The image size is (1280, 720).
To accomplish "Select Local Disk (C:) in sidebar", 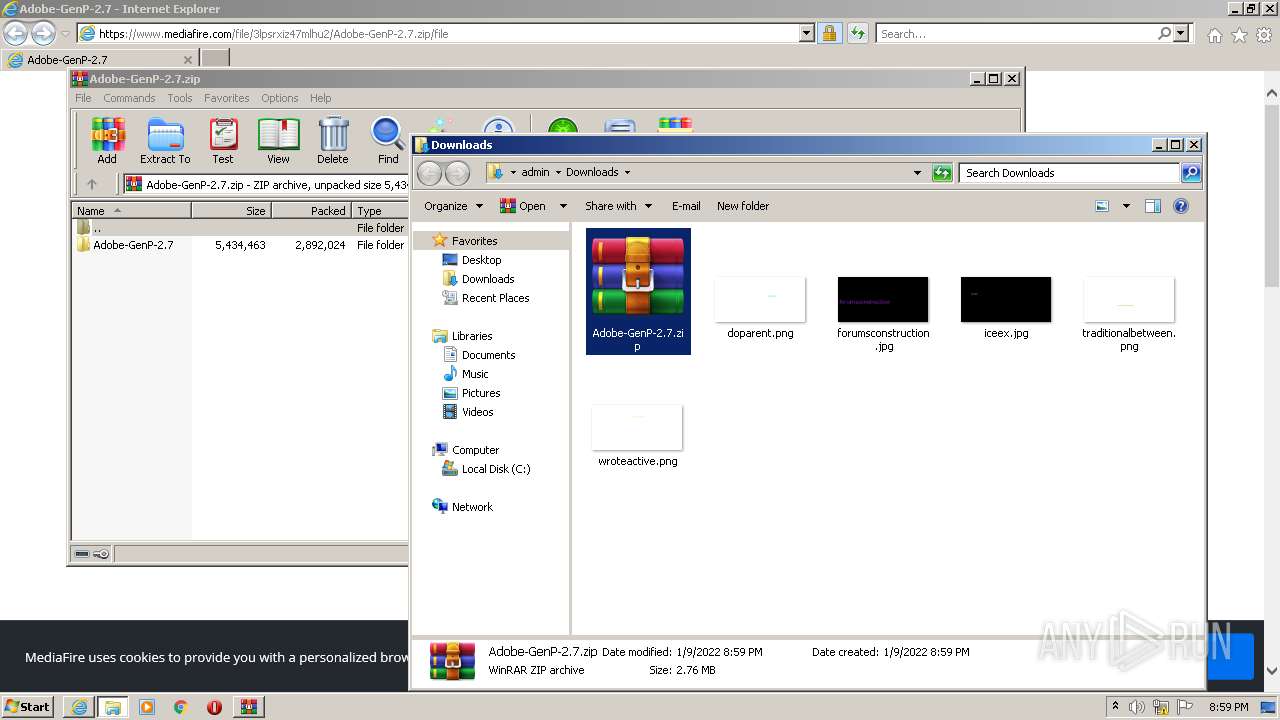I will (x=496, y=469).
